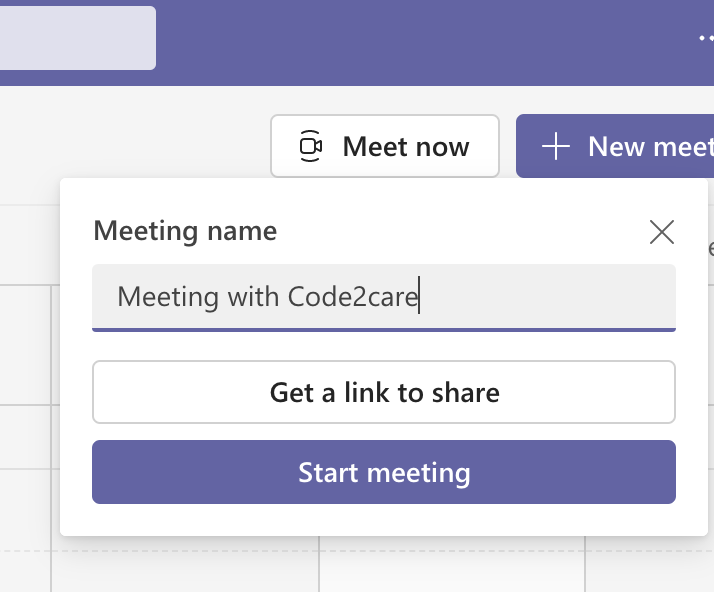Click the search box in the title bar
Image resolution: width=714 pixels, height=592 pixels.
coord(77,38)
